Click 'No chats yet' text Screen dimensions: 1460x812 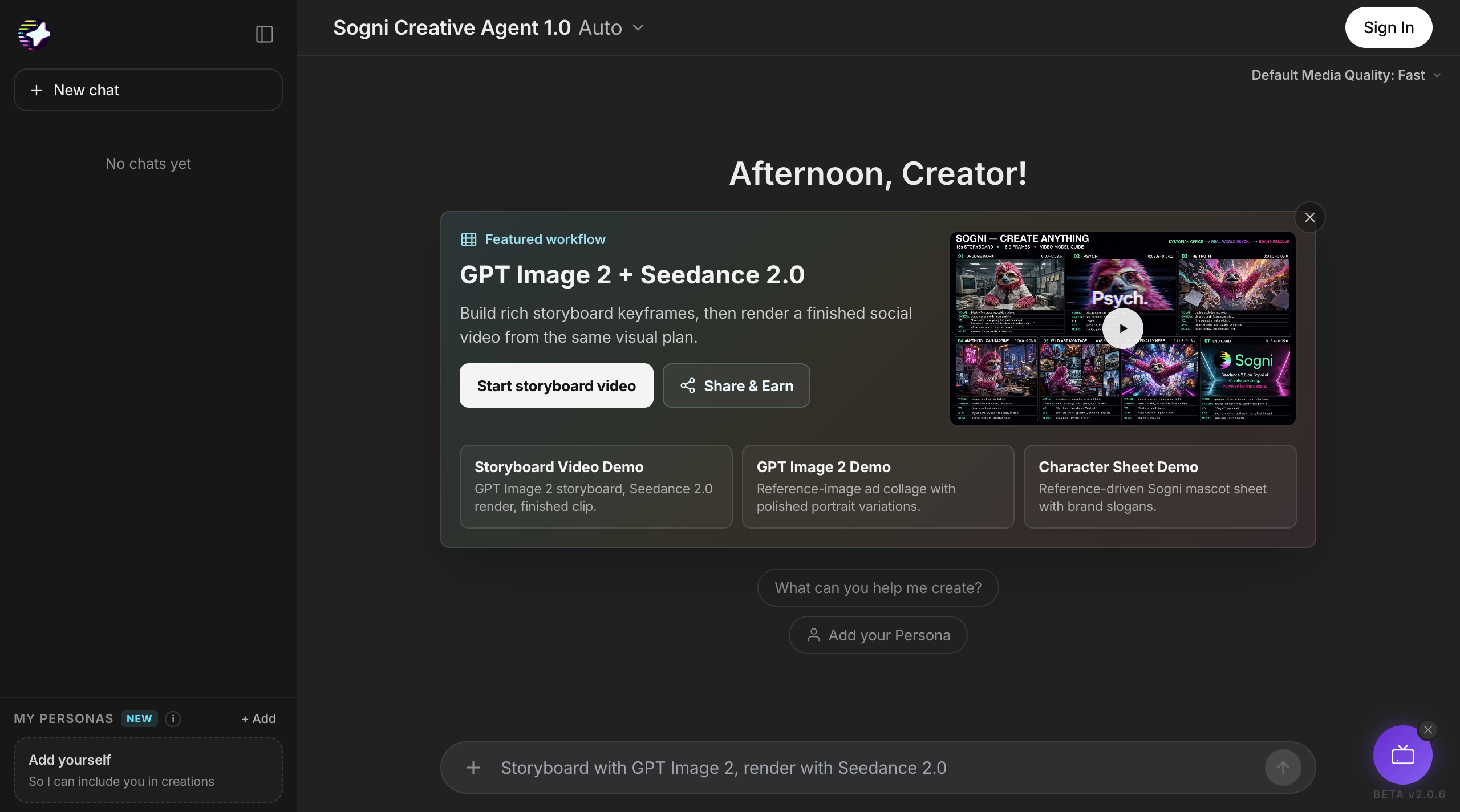148,164
